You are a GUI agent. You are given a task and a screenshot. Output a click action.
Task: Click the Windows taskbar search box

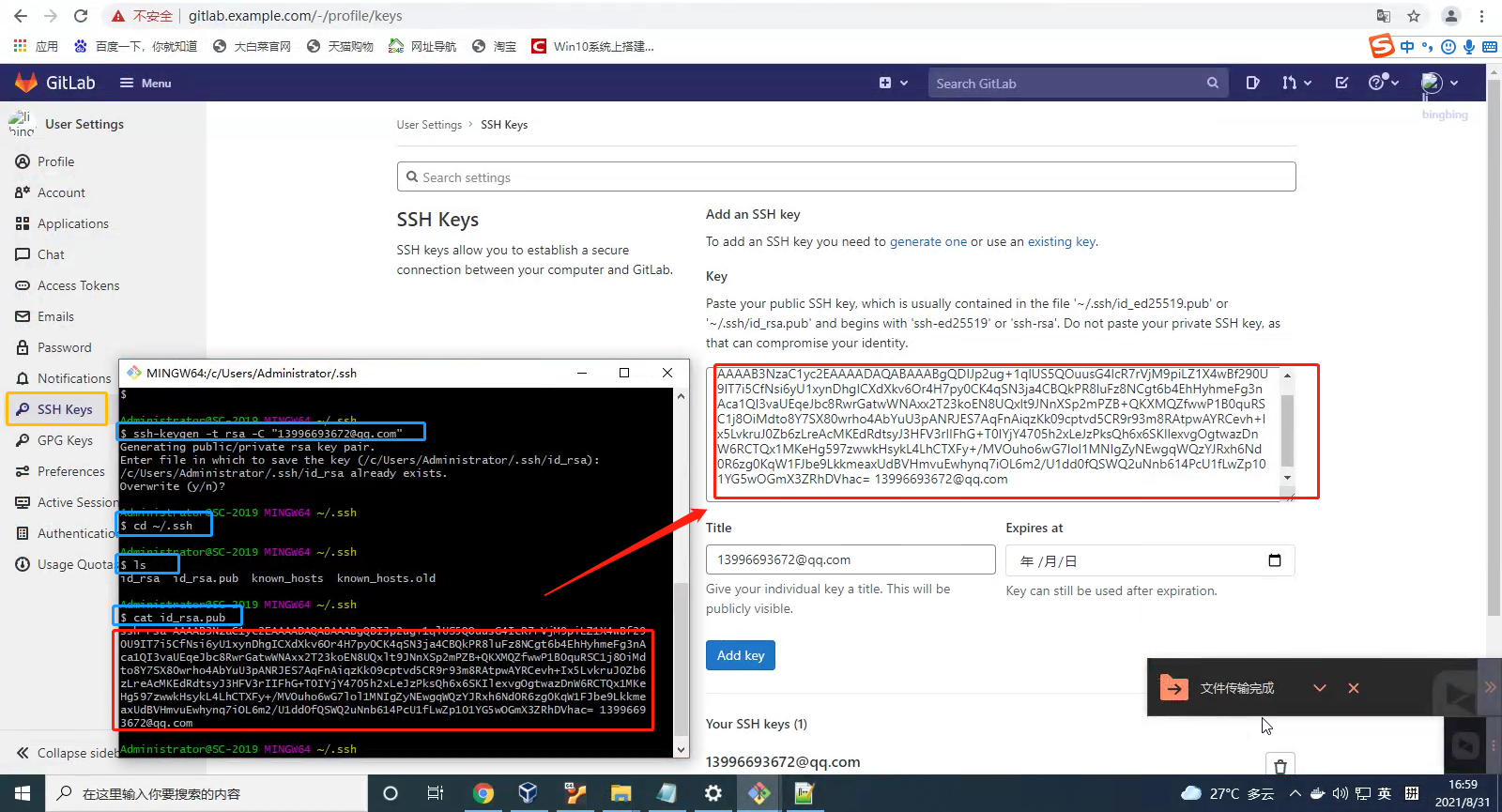click(x=207, y=793)
